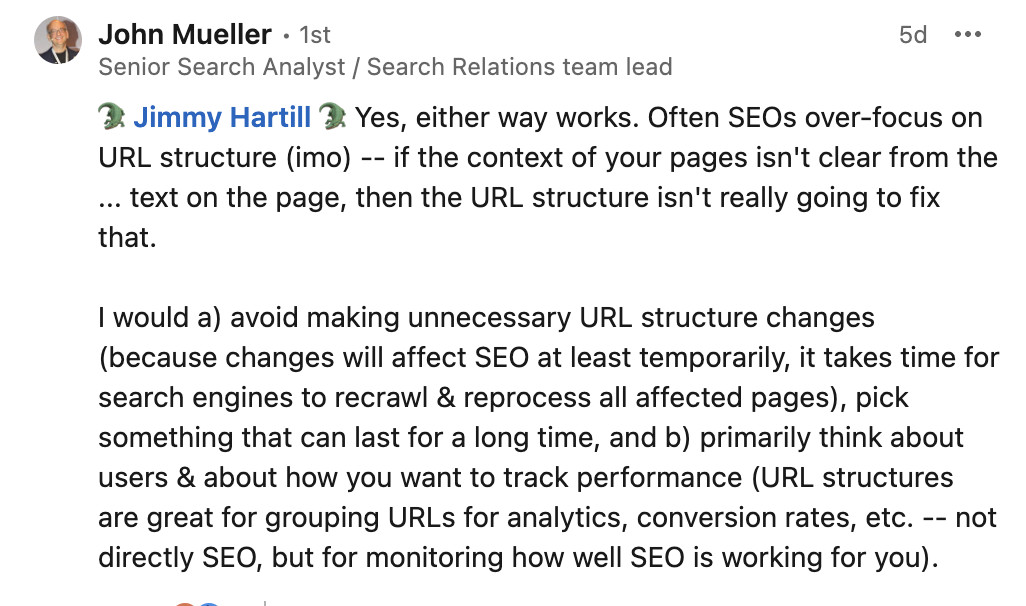Click the Senior Search Analyst headline text

pos(221,67)
